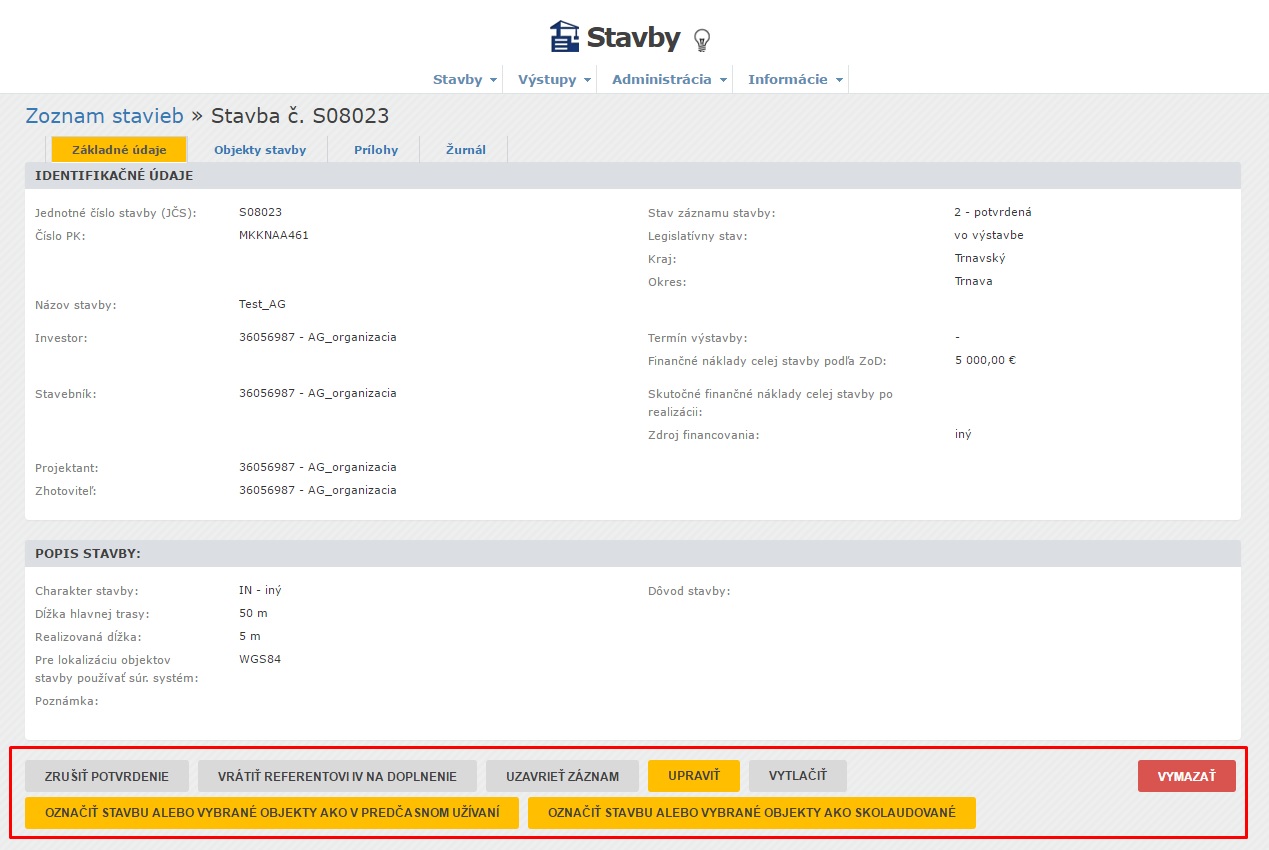Click the Vytlačiť button
This screenshot has width=1269, height=850.
click(797, 776)
